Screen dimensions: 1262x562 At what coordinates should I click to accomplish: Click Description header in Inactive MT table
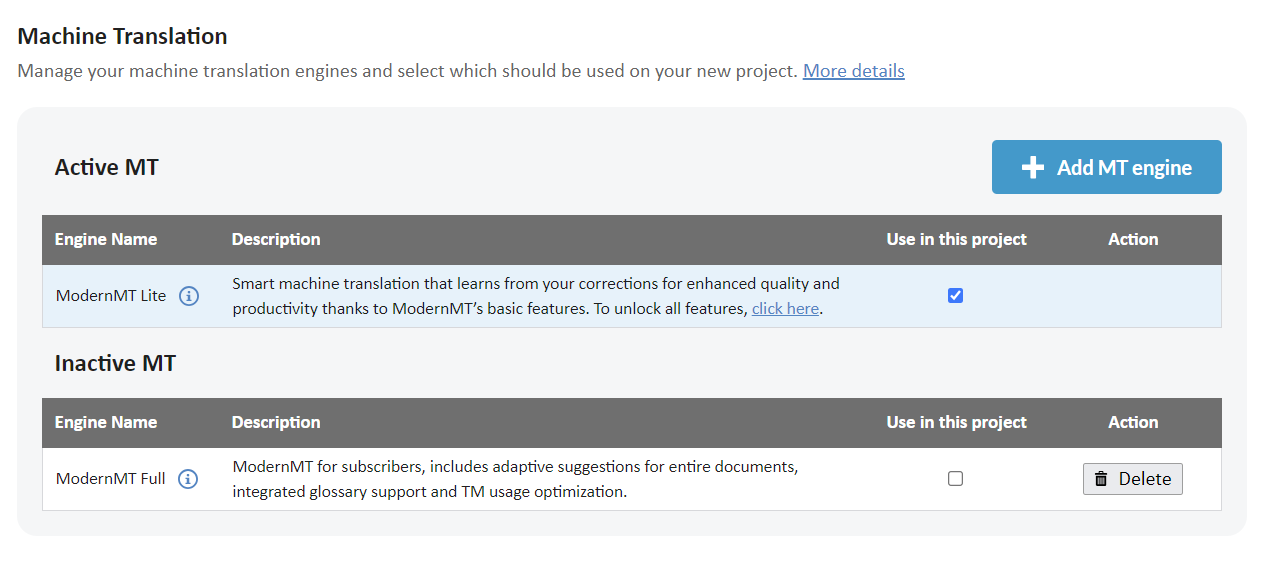point(276,422)
